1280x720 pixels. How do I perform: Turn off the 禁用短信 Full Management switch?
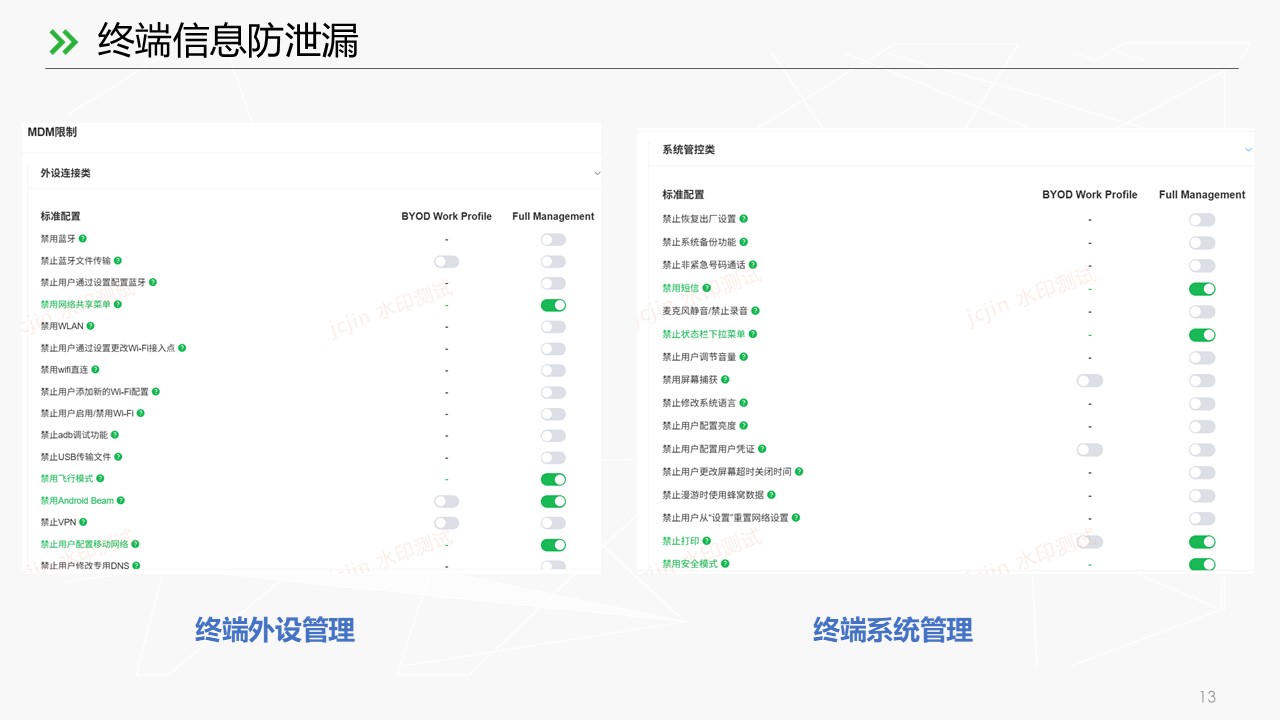(1202, 289)
